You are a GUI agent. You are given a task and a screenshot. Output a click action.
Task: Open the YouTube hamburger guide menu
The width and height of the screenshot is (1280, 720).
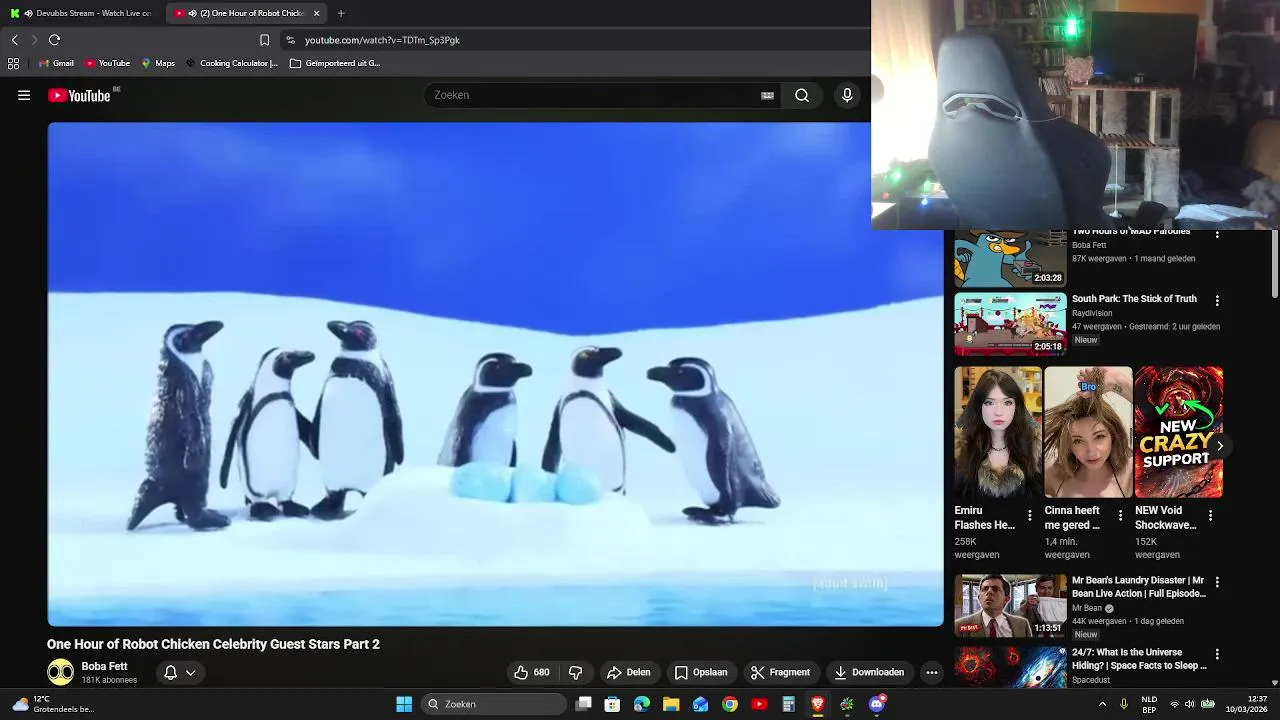click(x=24, y=95)
